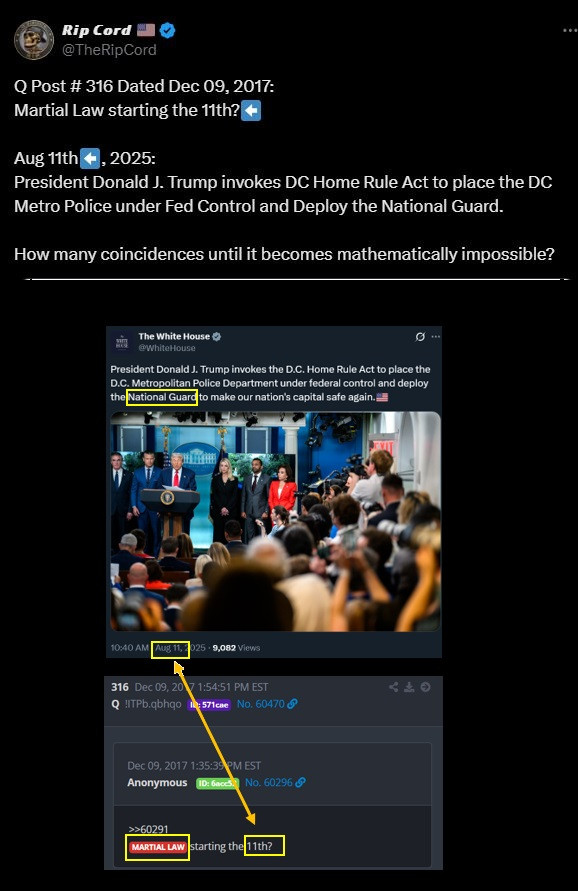Click the download icon on Q post 316
Image resolution: width=578 pixels, height=891 pixels.
(x=409, y=687)
